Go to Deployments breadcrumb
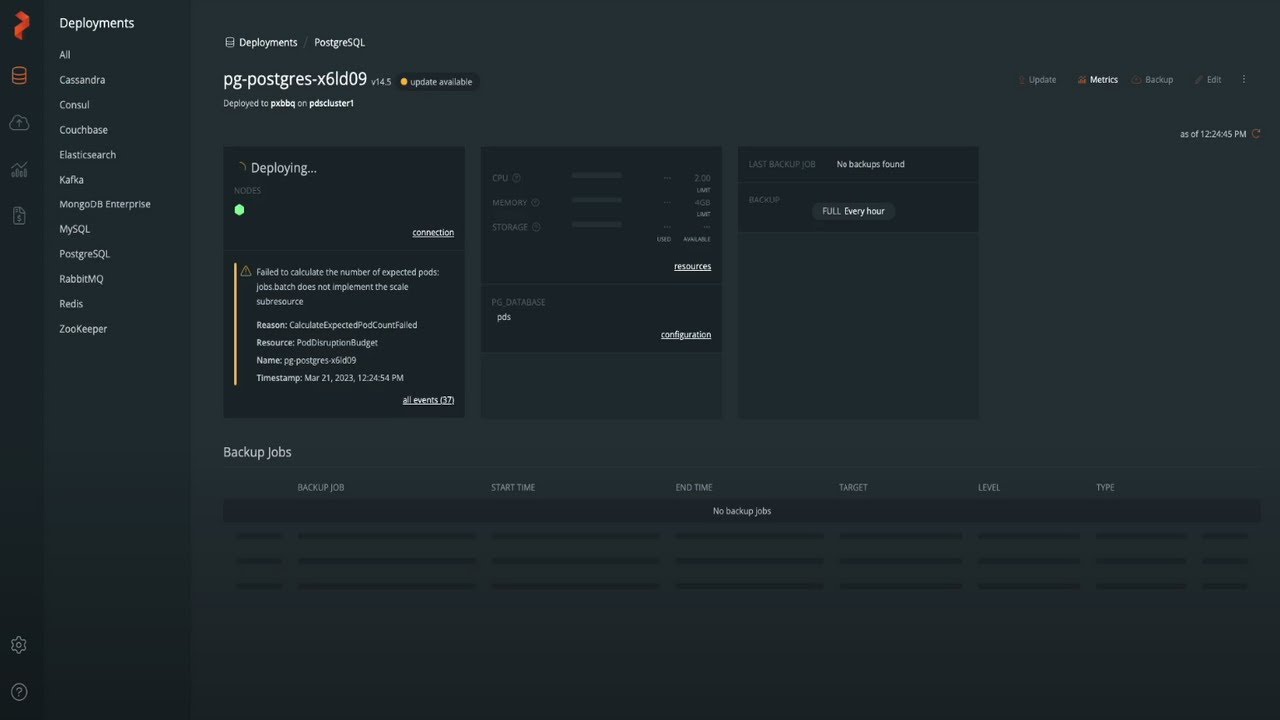This screenshot has width=1280, height=720. point(268,43)
